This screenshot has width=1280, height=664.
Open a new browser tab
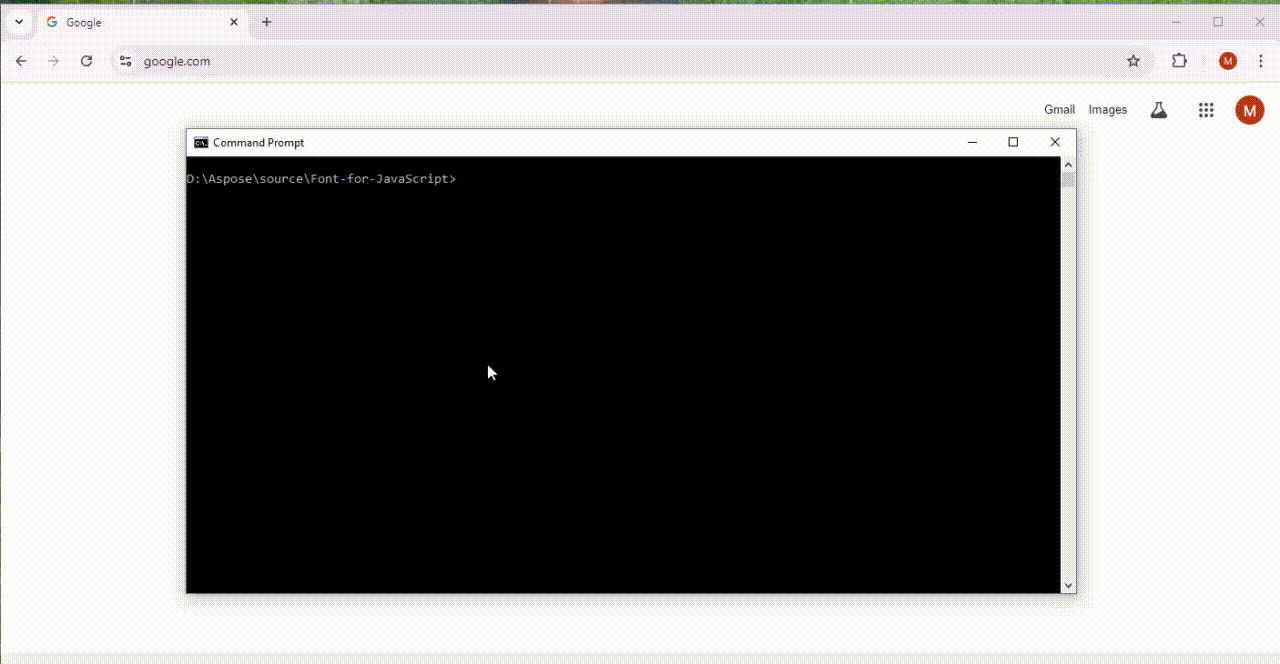coord(266,21)
